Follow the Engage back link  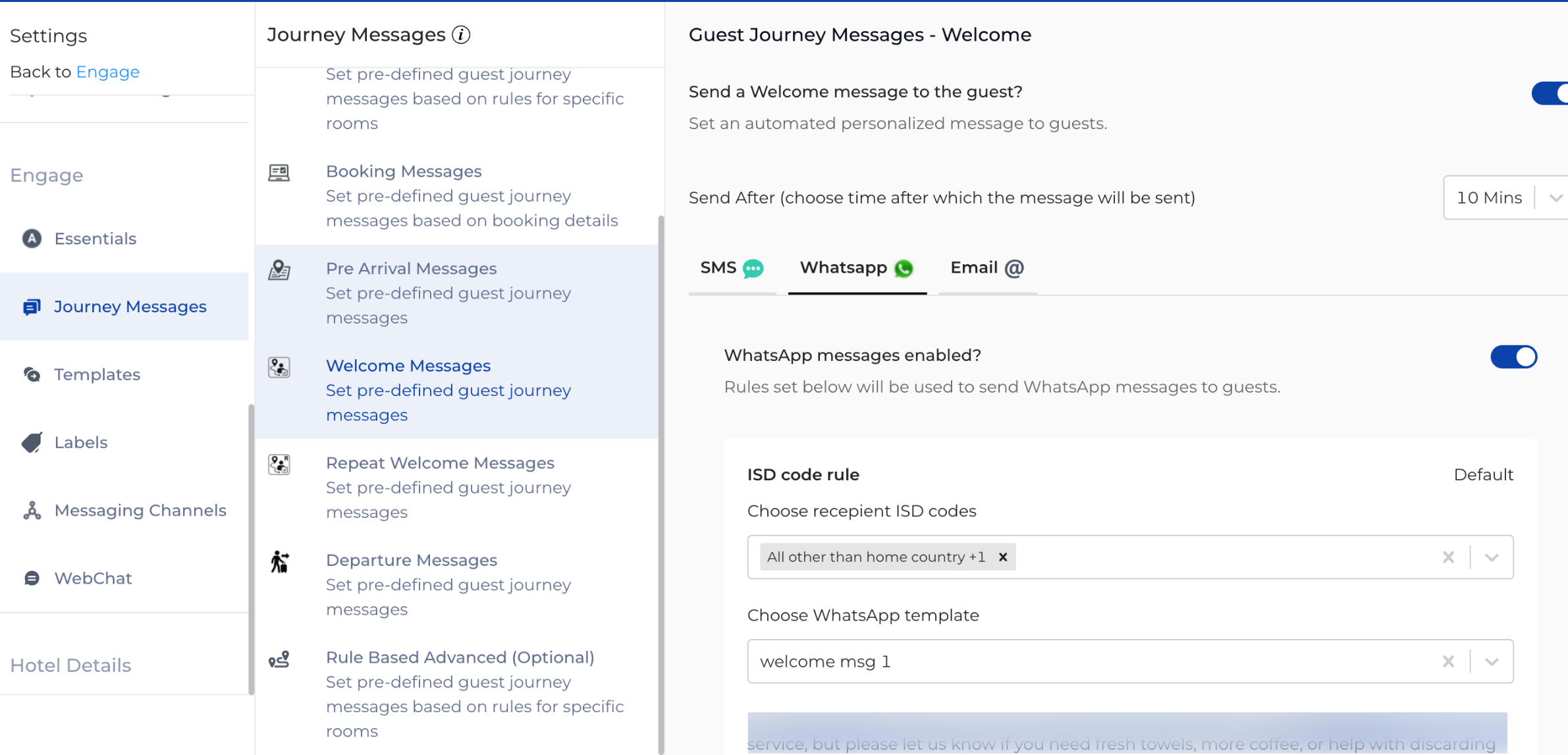click(x=108, y=72)
